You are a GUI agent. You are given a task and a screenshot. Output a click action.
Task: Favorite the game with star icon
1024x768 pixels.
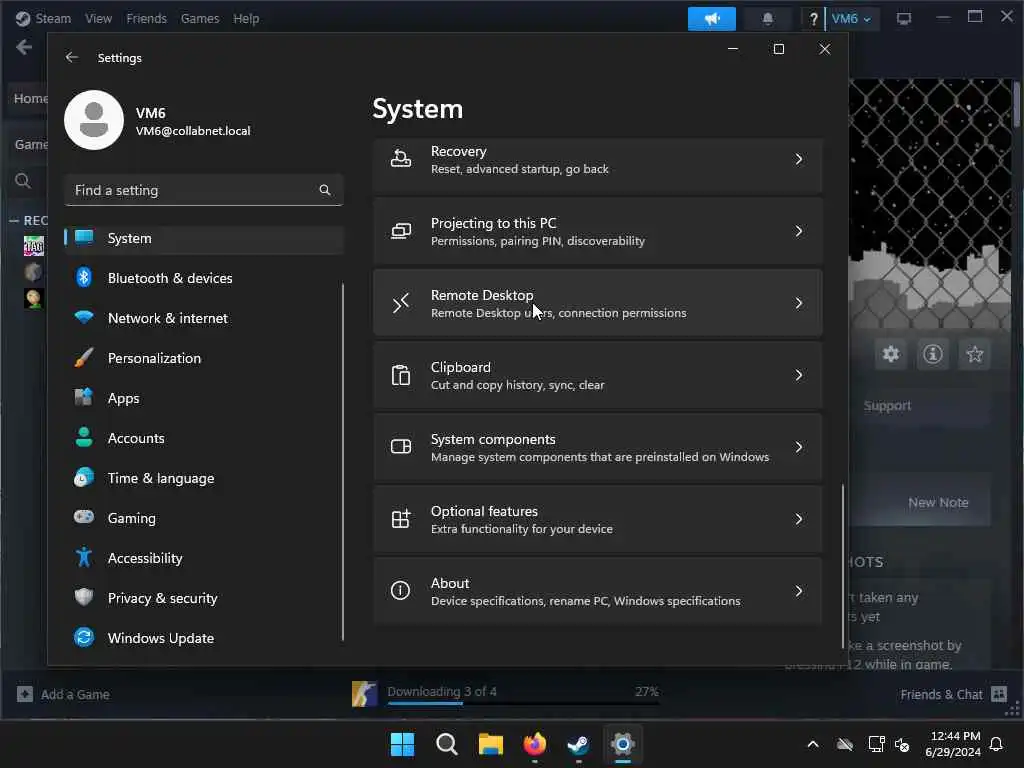pyautogui.click(x=975, y=354)
